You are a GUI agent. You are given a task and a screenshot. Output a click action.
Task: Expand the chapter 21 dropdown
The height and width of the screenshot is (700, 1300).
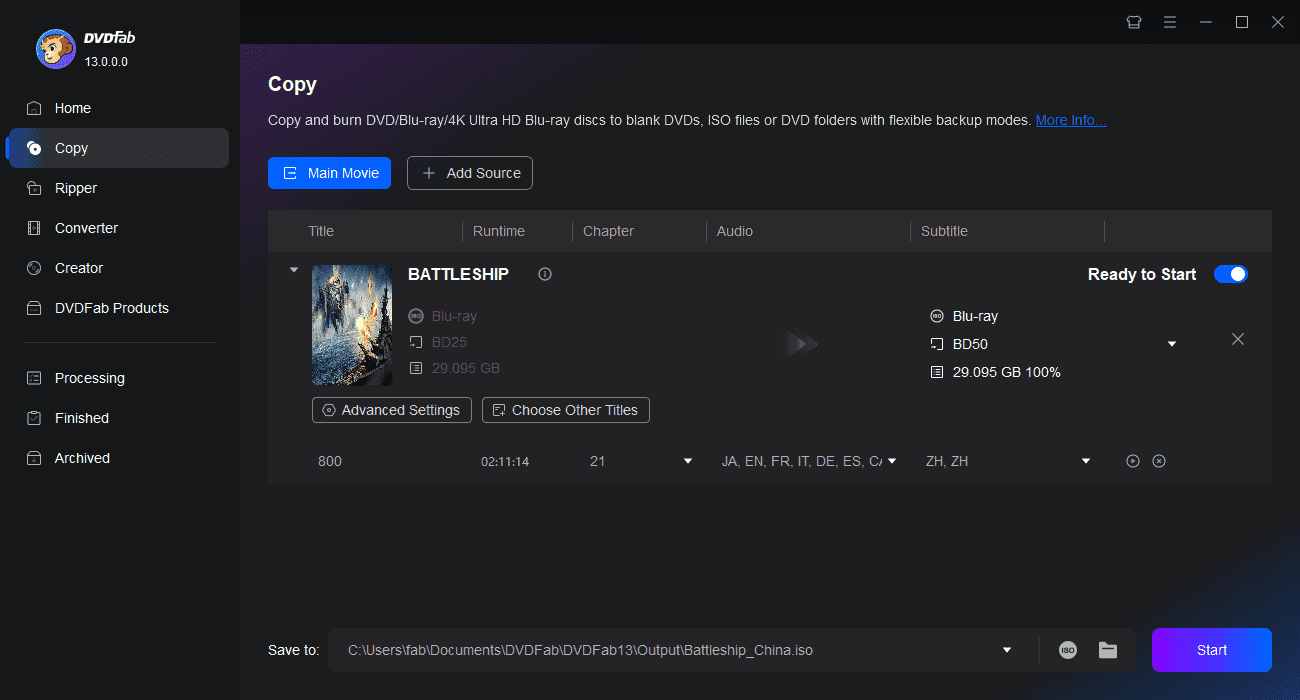688,461
